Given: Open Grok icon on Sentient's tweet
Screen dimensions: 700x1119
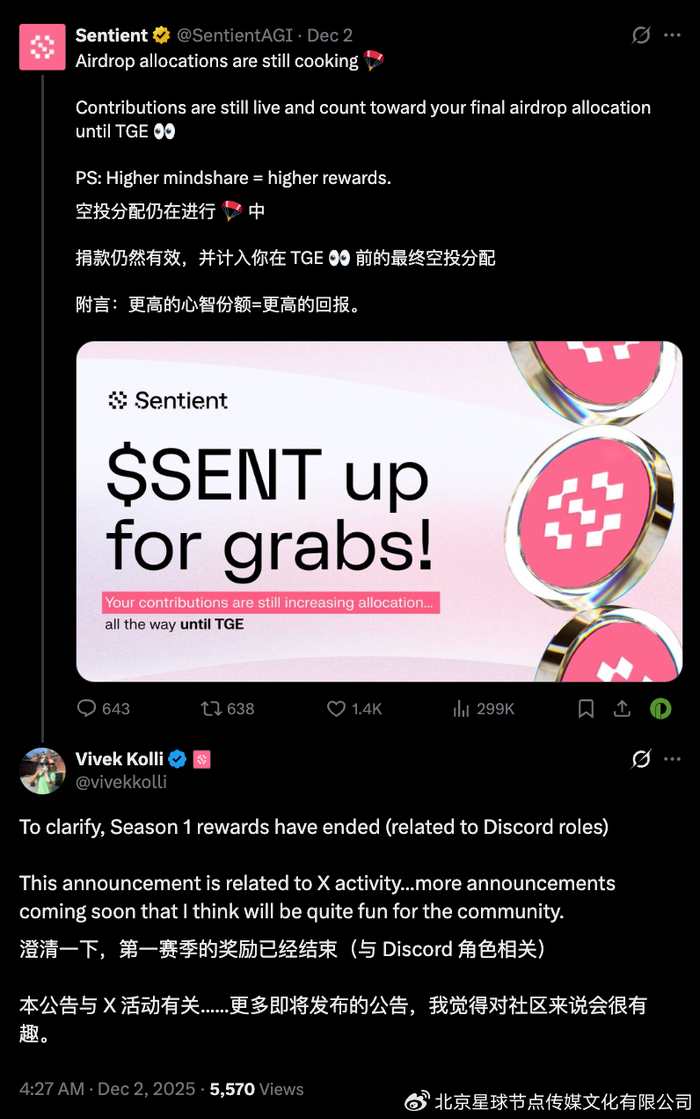Looking at the screenshot, I should coord(641,35).
